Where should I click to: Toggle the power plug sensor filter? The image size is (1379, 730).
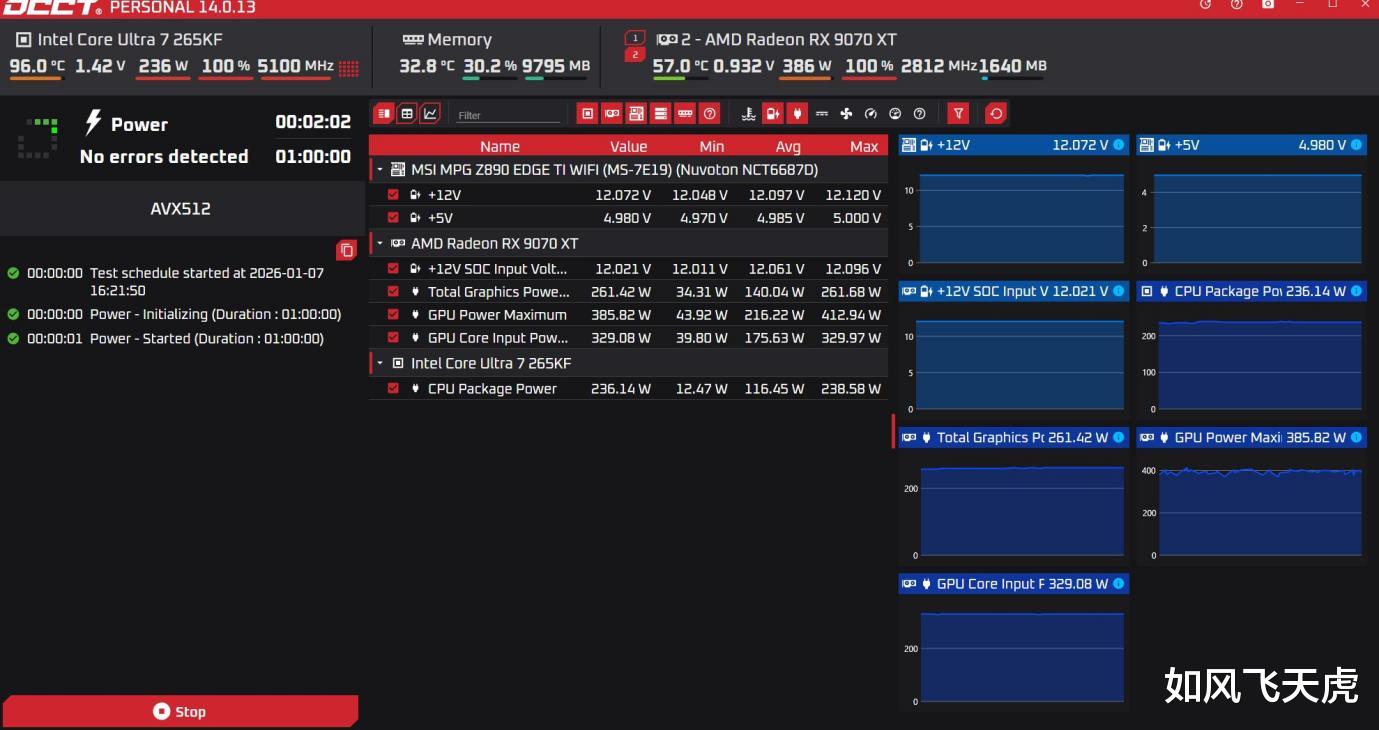[797, 114]
